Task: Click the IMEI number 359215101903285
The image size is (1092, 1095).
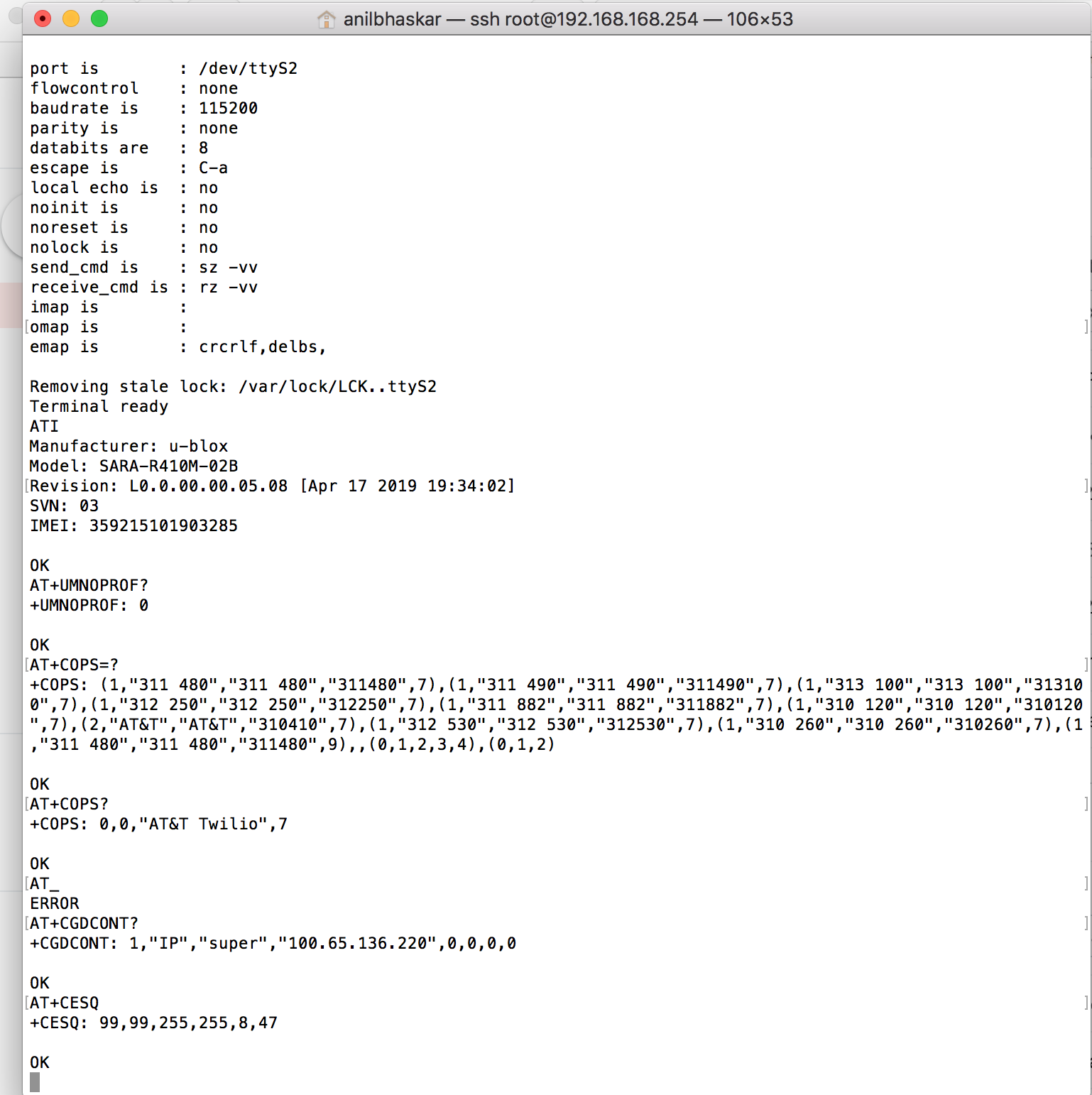Action: (163, 525)
